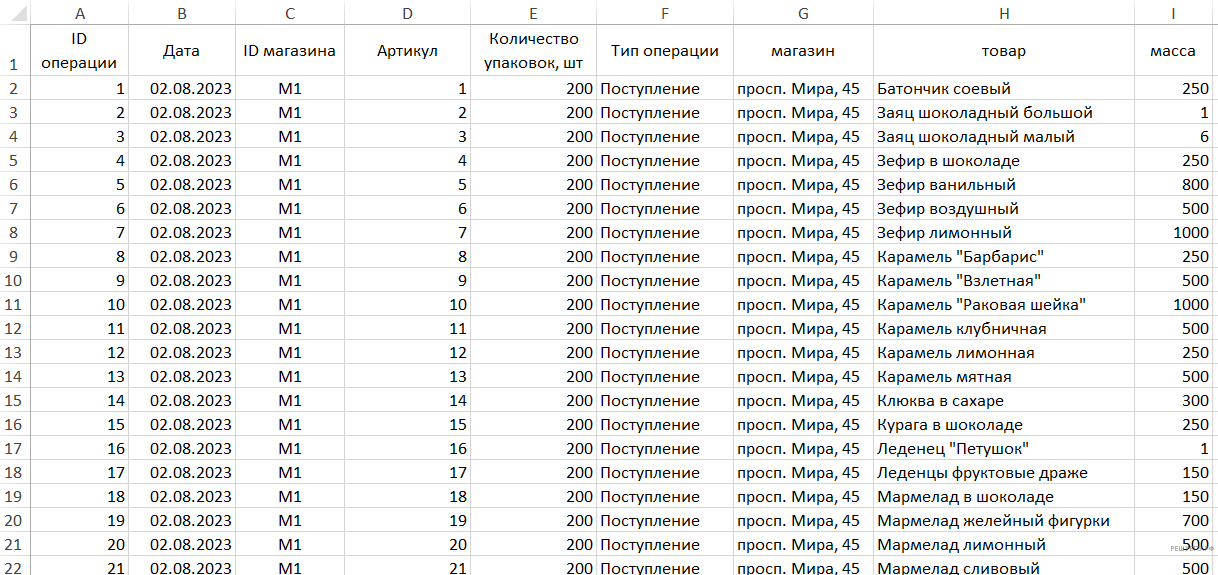The image size is (1218, 575).
Task: Select column A header
Action: 79,12
